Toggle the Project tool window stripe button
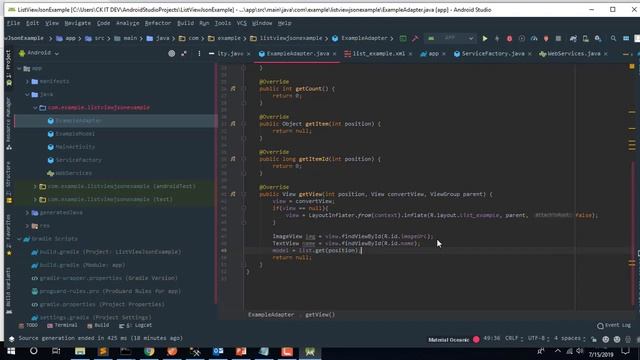Image resolution: width=640 pixels, height=360 pixels. pos(9,67)
